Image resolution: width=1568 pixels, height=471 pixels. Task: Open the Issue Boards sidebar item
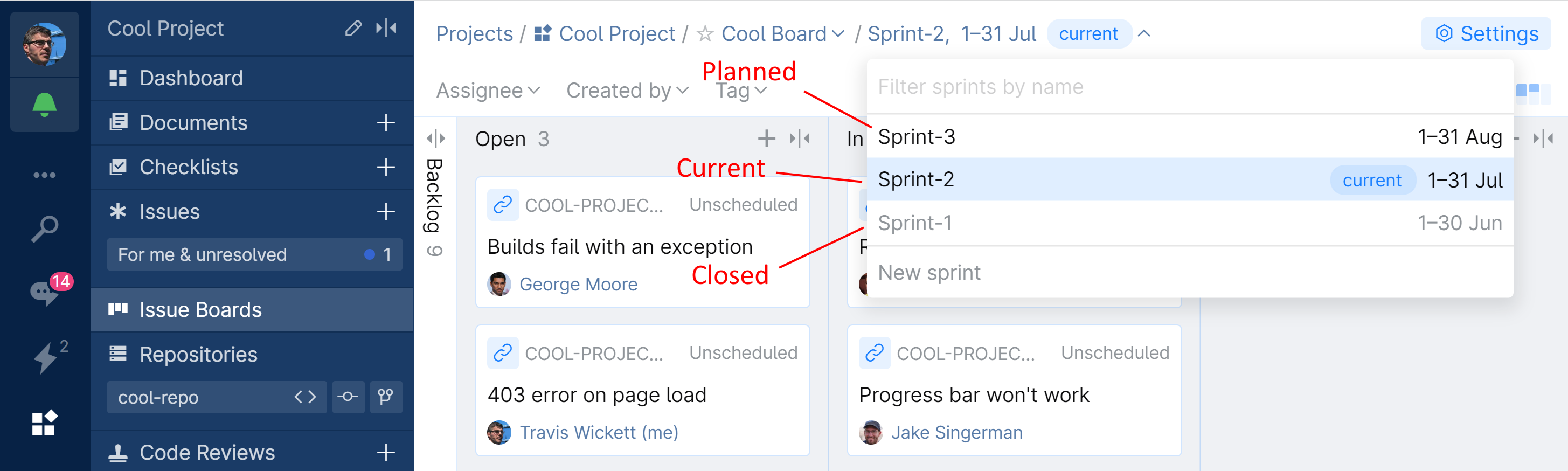pos(200,310)
